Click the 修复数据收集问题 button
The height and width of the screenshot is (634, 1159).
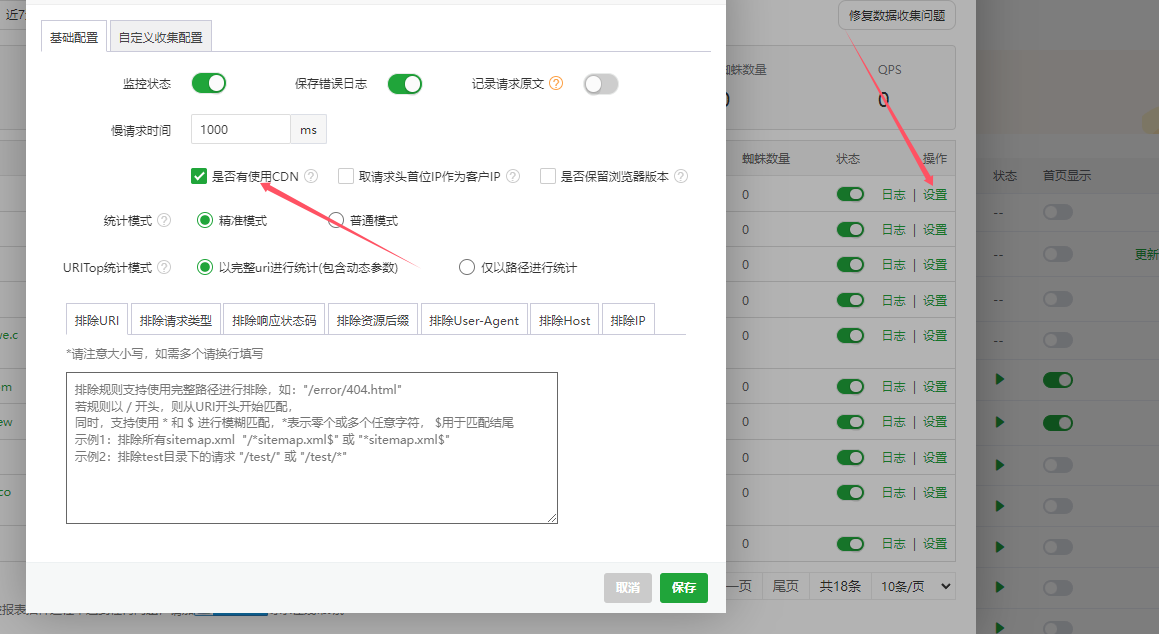[896, 16]
